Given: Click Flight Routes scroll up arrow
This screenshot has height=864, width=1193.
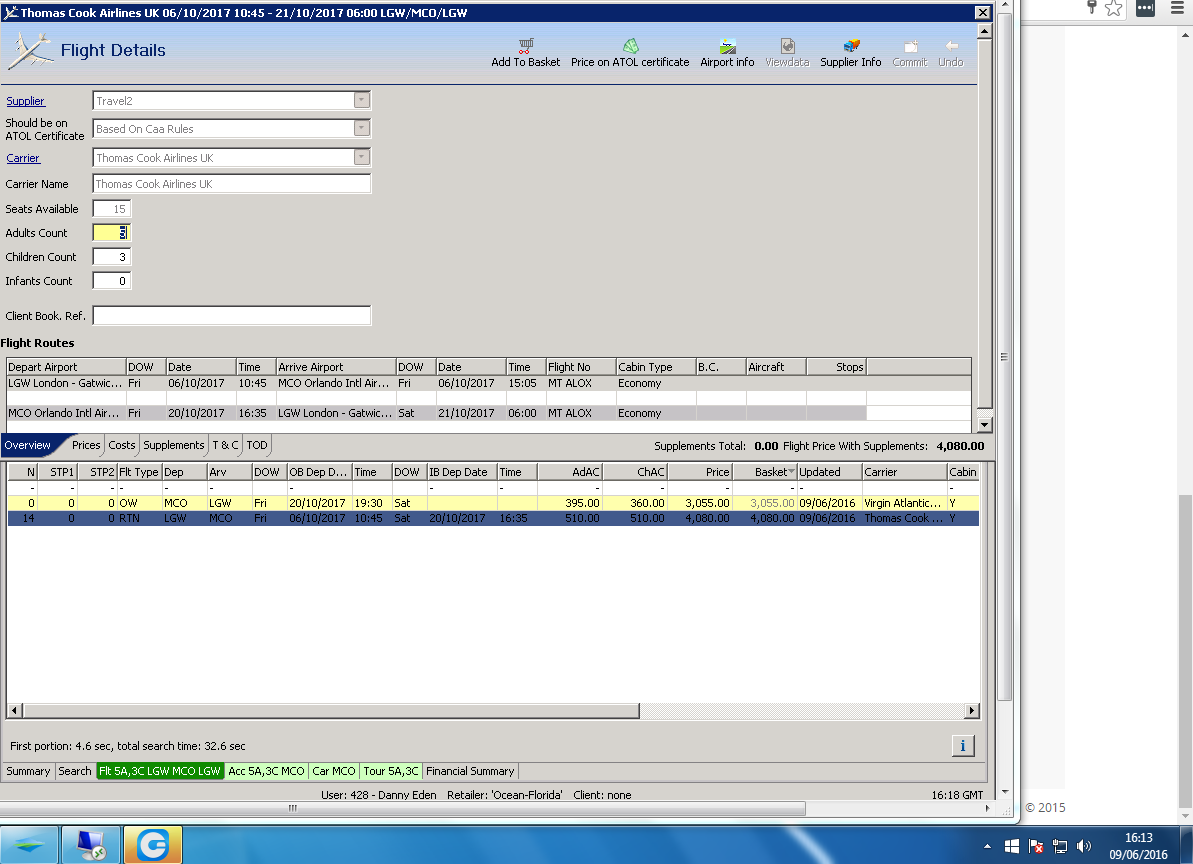Looking at the screenshot, I should coord(984,32).
